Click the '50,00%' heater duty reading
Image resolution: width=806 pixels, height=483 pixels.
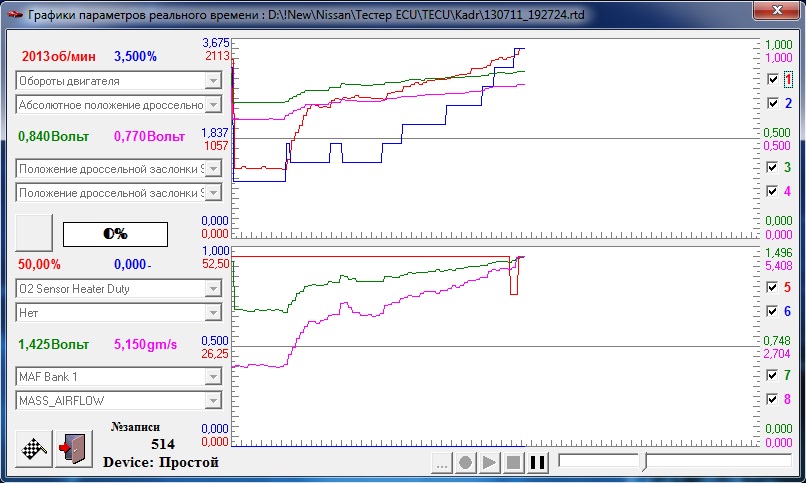pyautogui.click(x=39, y=265)
